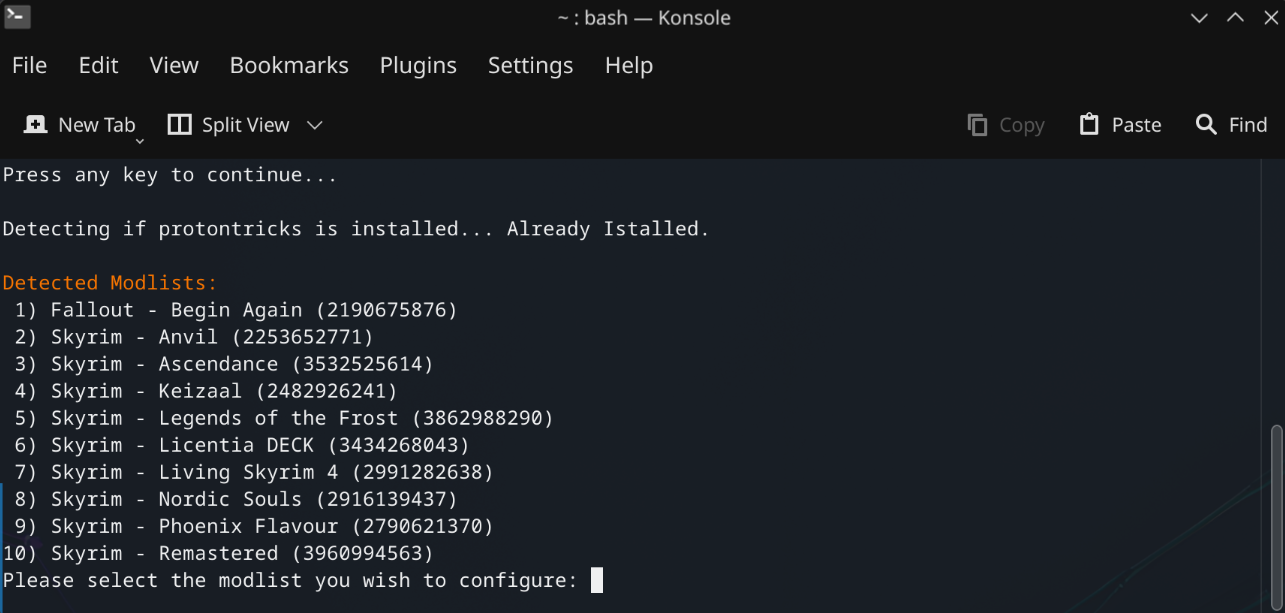This screenshot has width=1285, height=613.
Task: Click the Paste toolbar button
Action: [x=1120, y=125]
